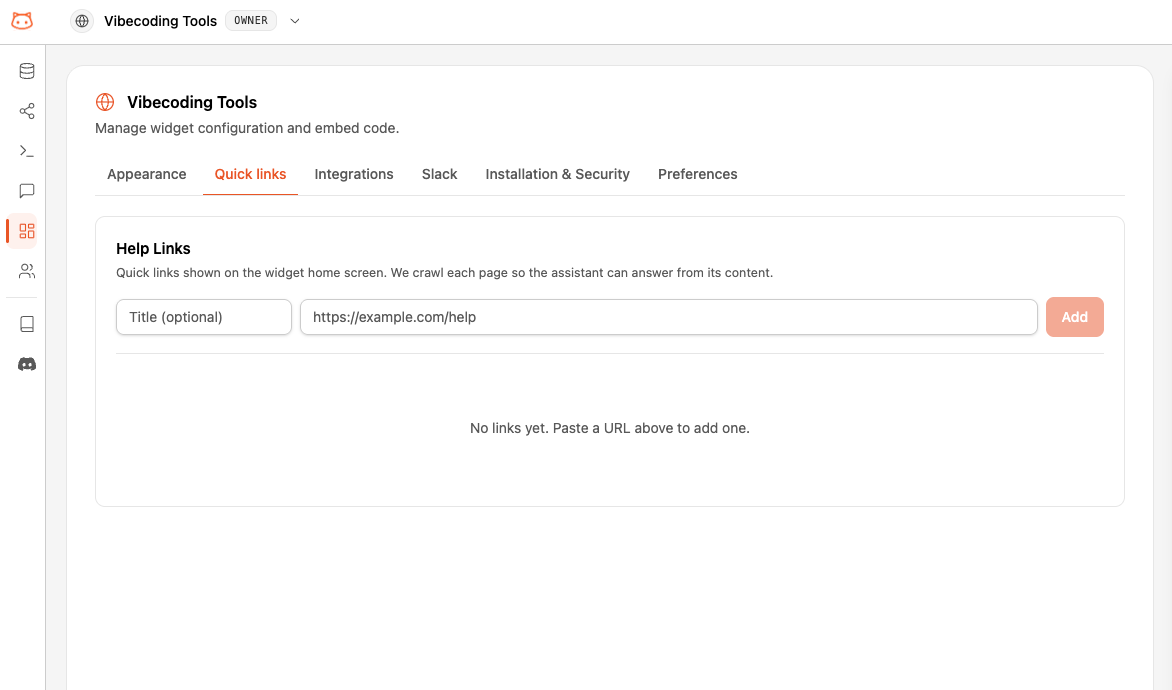Open the team members icon in sidebar
1172x690 pixels.
pyautogui.click(x=27, y=271)
